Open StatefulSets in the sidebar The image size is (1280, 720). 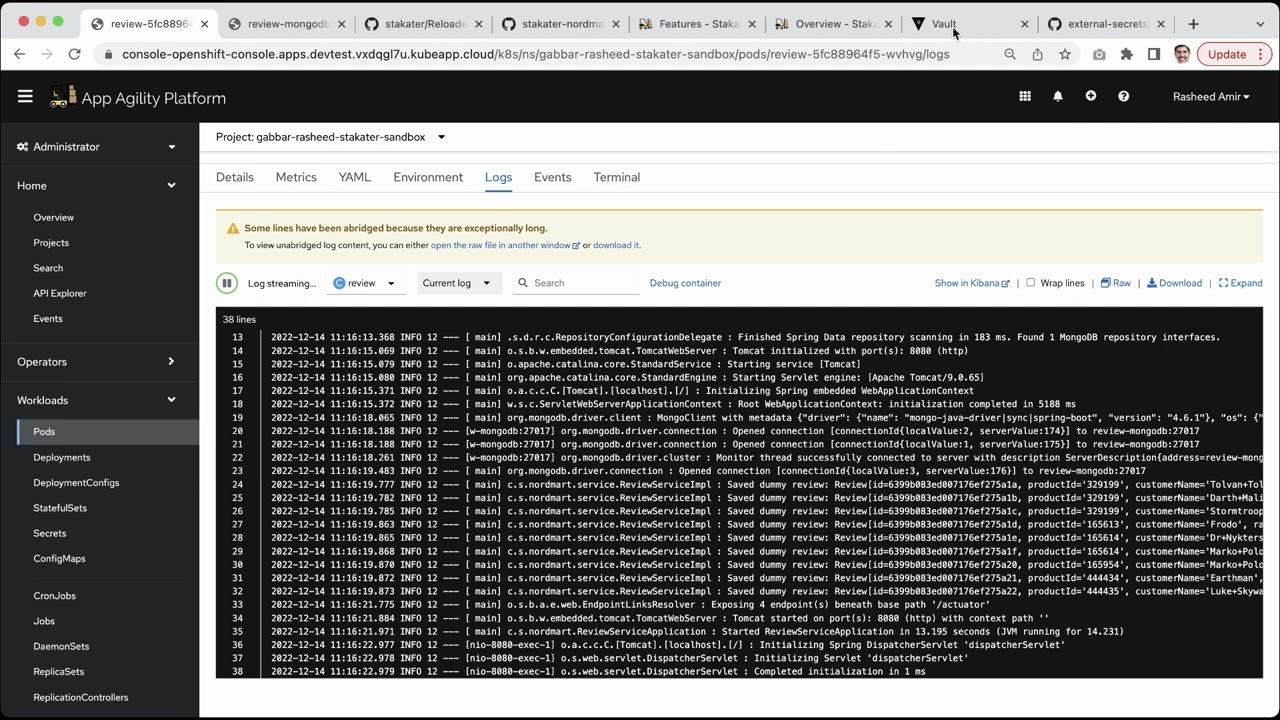point(60,508)
